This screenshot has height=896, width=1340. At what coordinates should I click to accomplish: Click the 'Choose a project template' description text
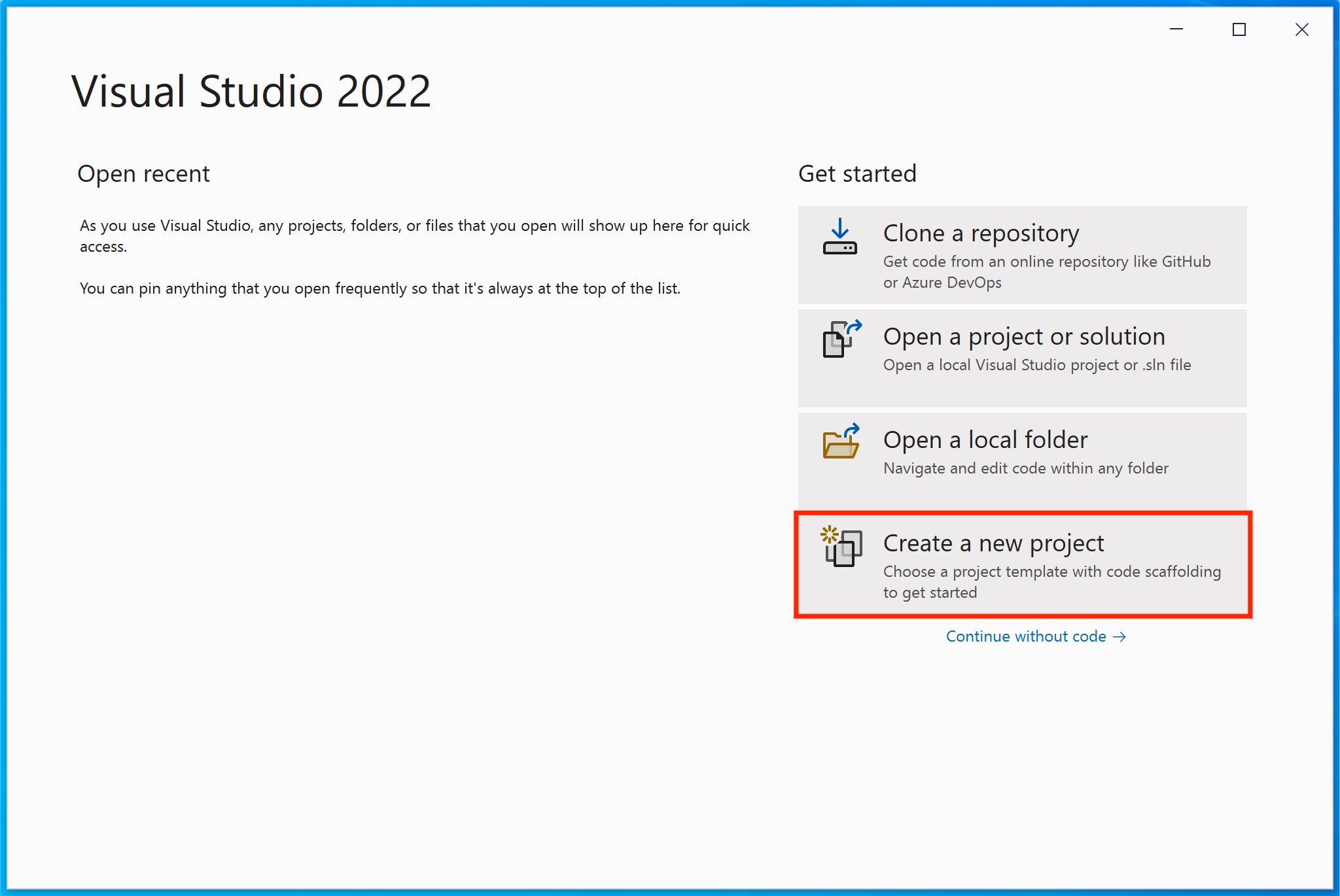point(1051,581)
